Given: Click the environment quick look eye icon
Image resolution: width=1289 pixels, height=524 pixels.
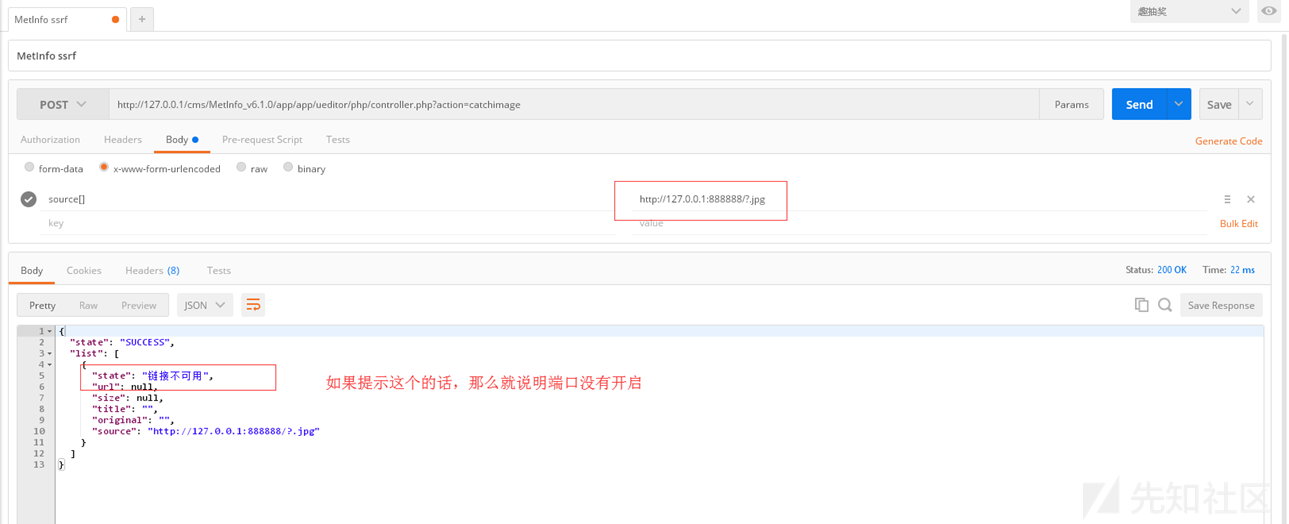Looking at the screenshot, I should pyautogui.click(x=1269, y=11).
